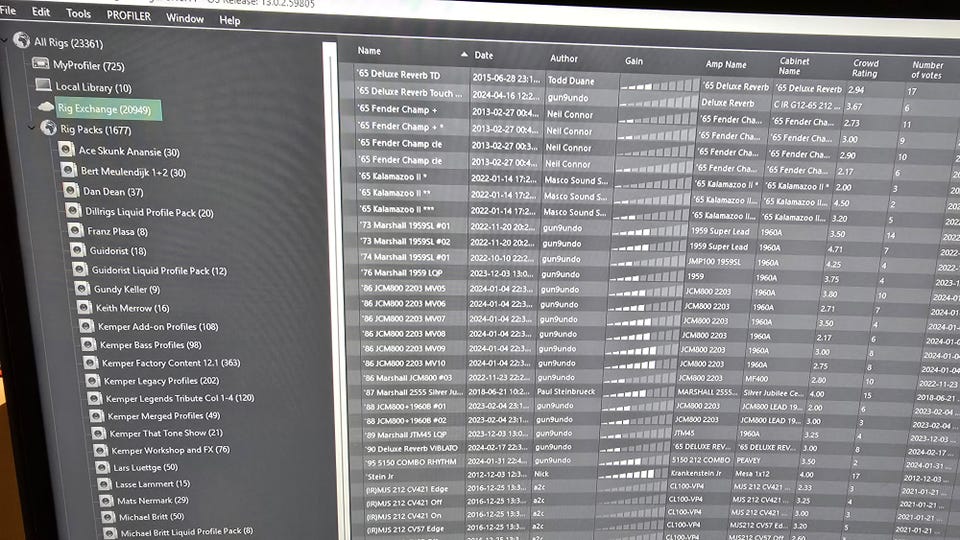Click the Rig Exchange cloud icon
Image resolution: width=960 pixels, height=540 pixels.
46,107
